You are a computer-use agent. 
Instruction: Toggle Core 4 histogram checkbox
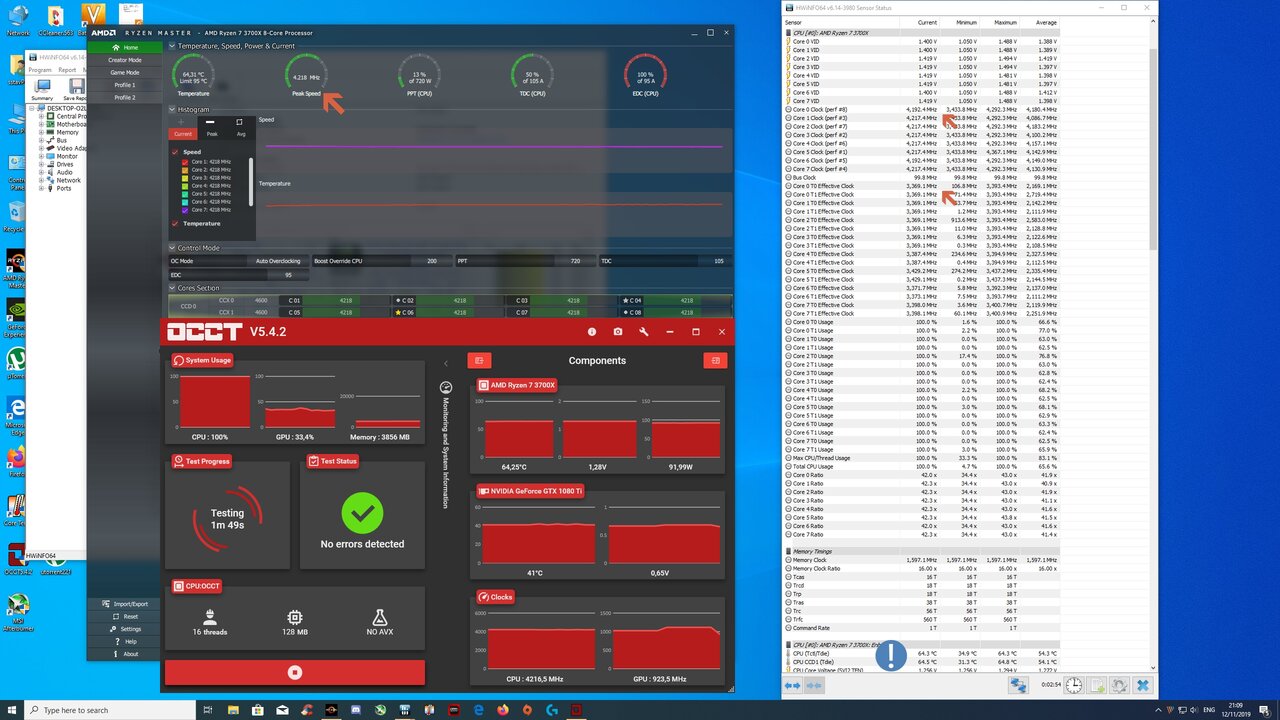click(185, 186)
